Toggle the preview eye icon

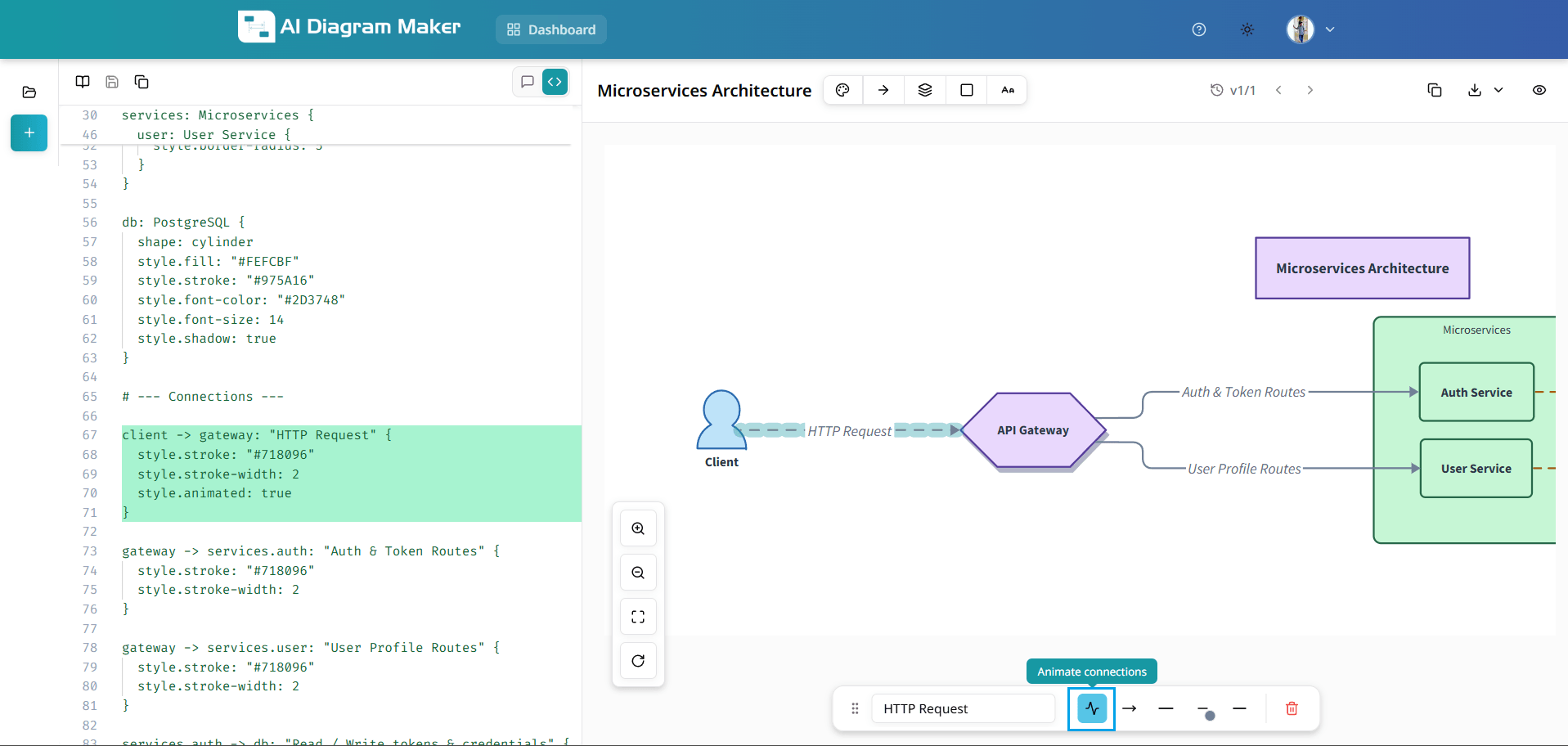point(1539,90)
